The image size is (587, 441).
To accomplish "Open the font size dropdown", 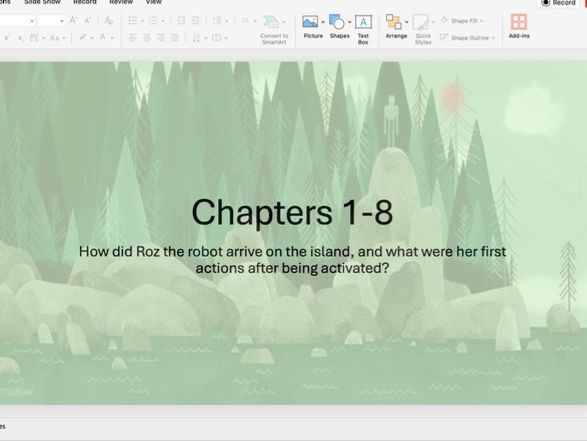I will click(x=62, y=21).
